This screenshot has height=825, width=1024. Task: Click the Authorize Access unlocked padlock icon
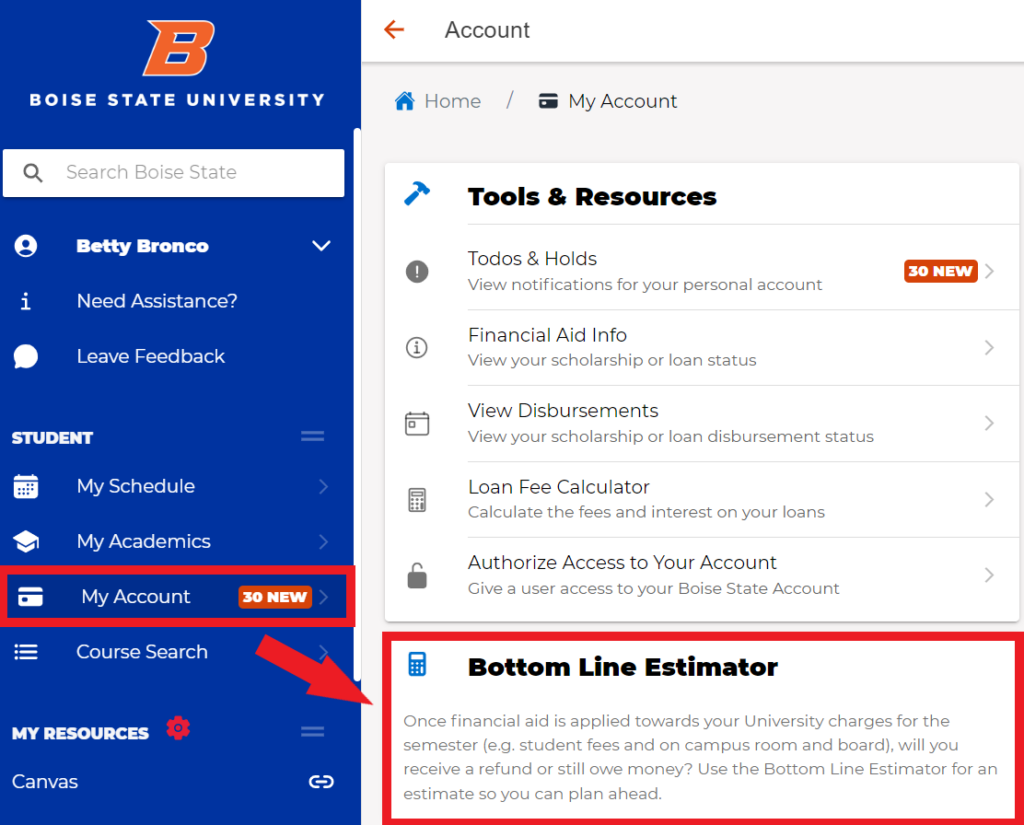[417, 575]
